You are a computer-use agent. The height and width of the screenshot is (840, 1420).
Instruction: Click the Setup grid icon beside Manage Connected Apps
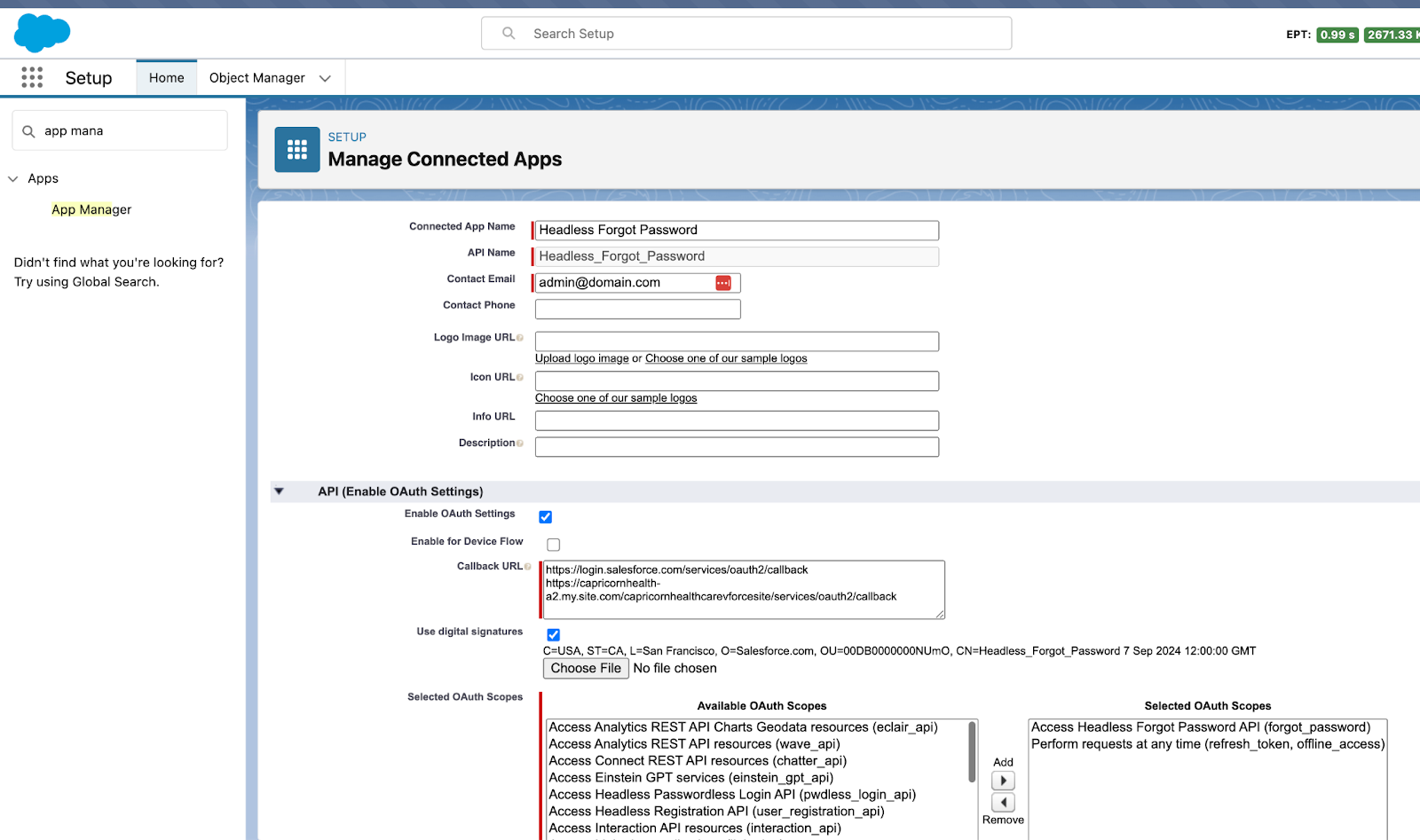(x=296, y=149)
